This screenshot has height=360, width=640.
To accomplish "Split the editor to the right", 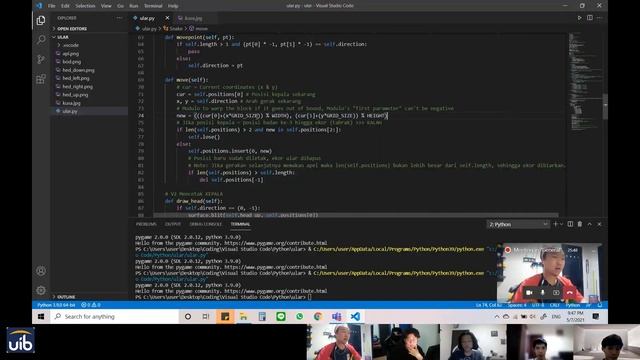I will (590, 18).
